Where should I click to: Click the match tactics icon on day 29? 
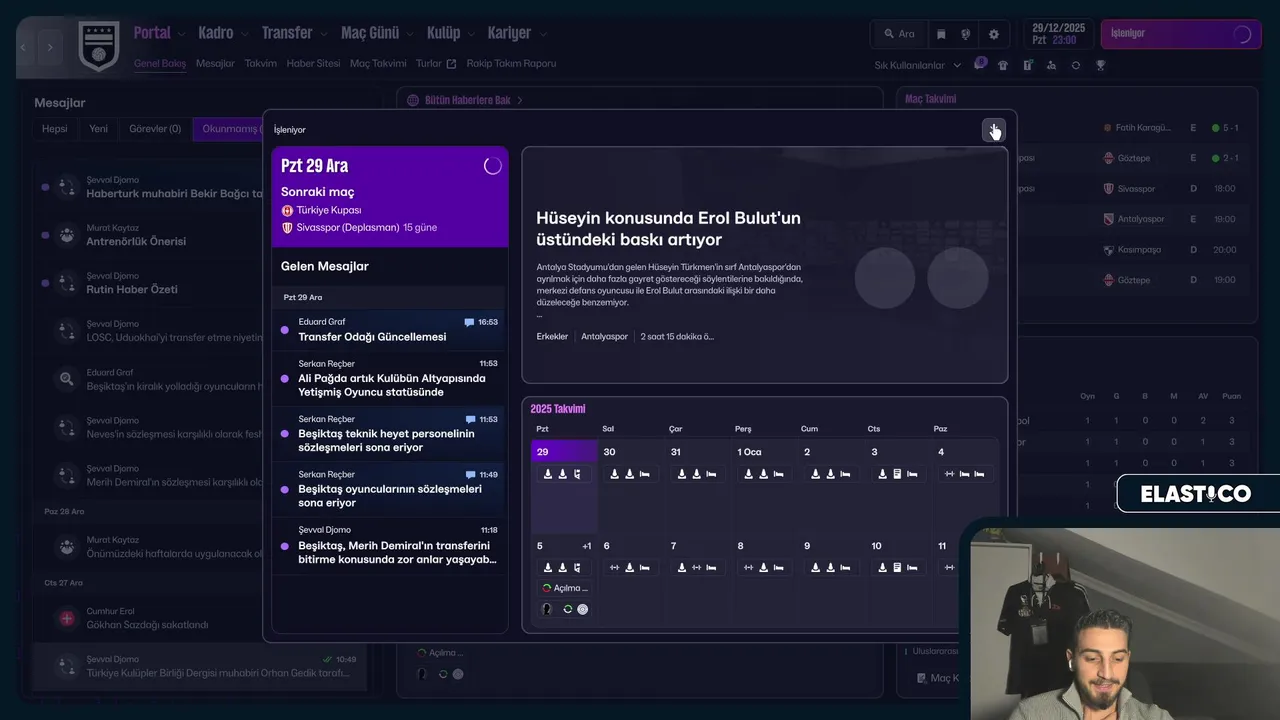(578, 474)
